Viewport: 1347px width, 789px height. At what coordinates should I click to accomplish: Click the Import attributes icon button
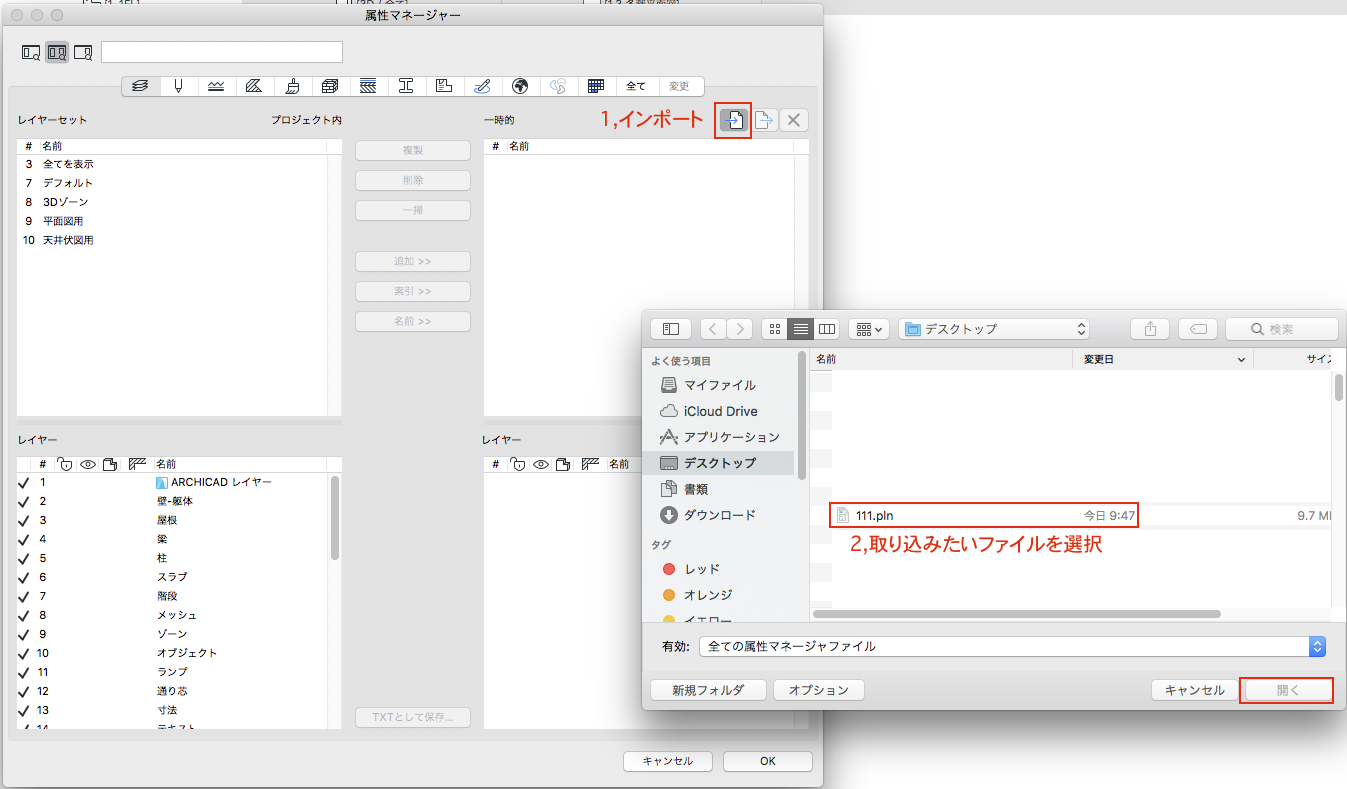734,120
